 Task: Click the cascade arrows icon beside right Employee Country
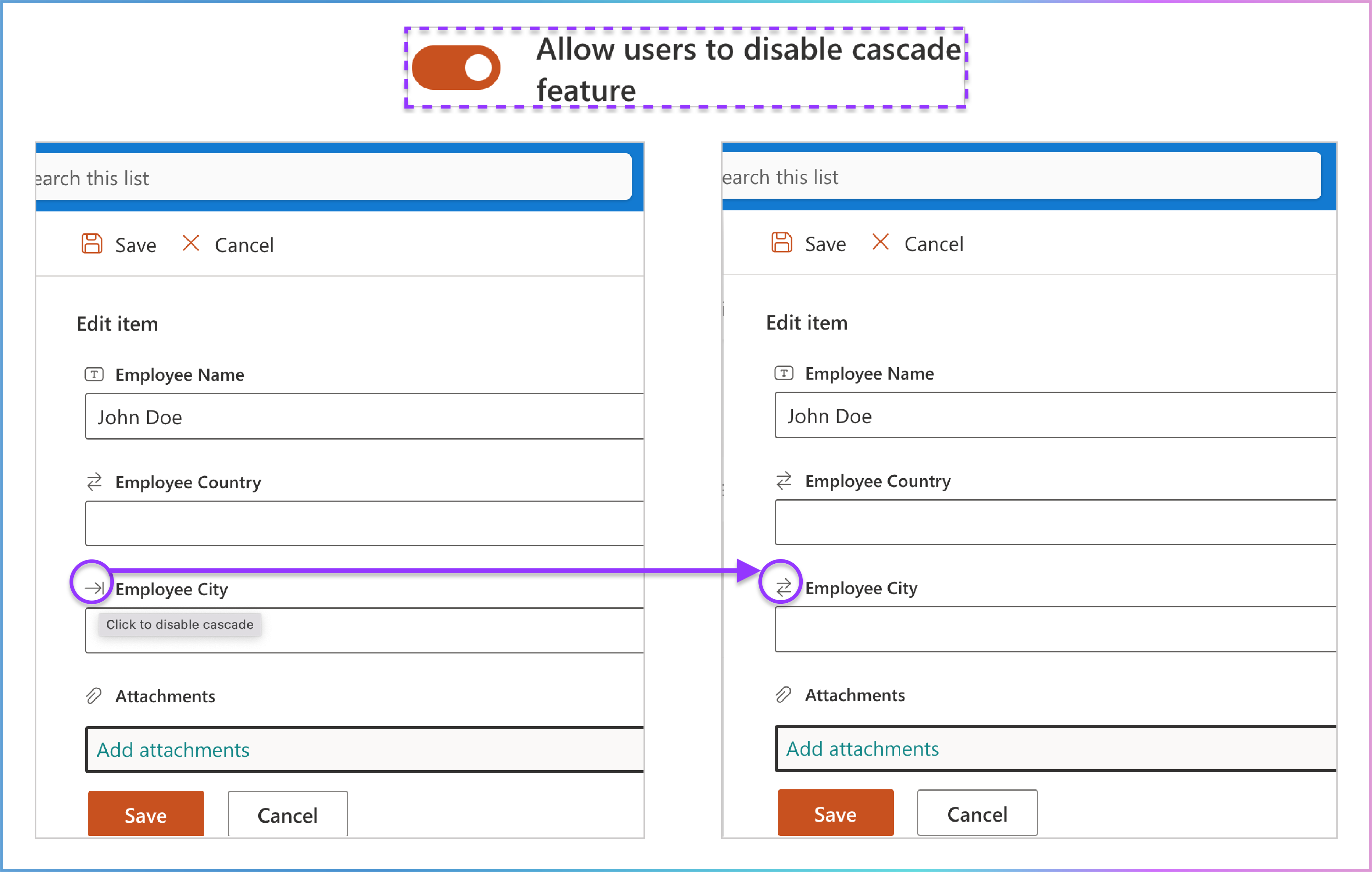point(784,480)
